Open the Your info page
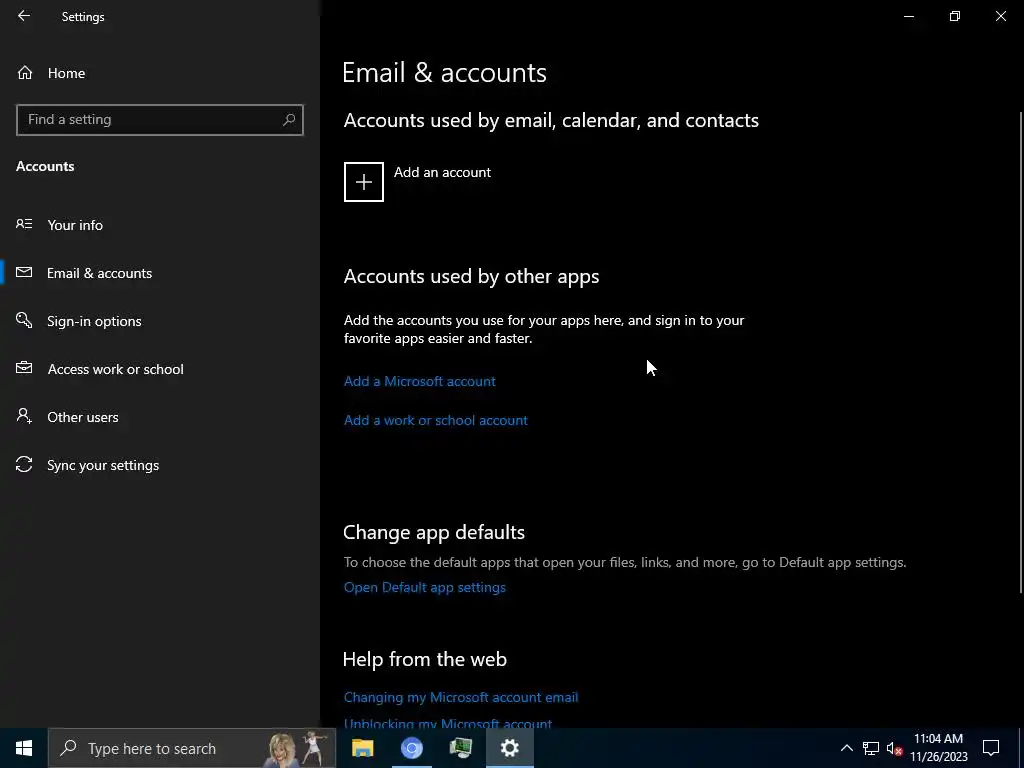This screenshot has height=768, width=1024. coord(74,225)
